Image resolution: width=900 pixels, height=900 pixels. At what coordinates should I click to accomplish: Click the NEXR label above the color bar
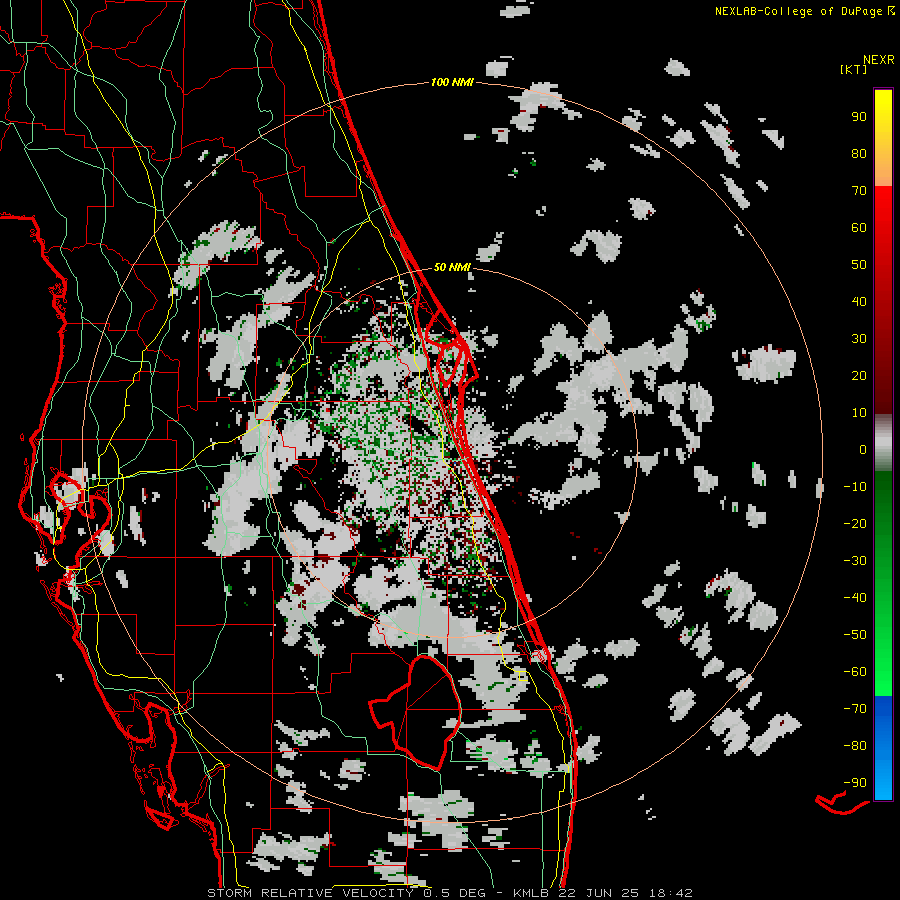pos(879,60)
